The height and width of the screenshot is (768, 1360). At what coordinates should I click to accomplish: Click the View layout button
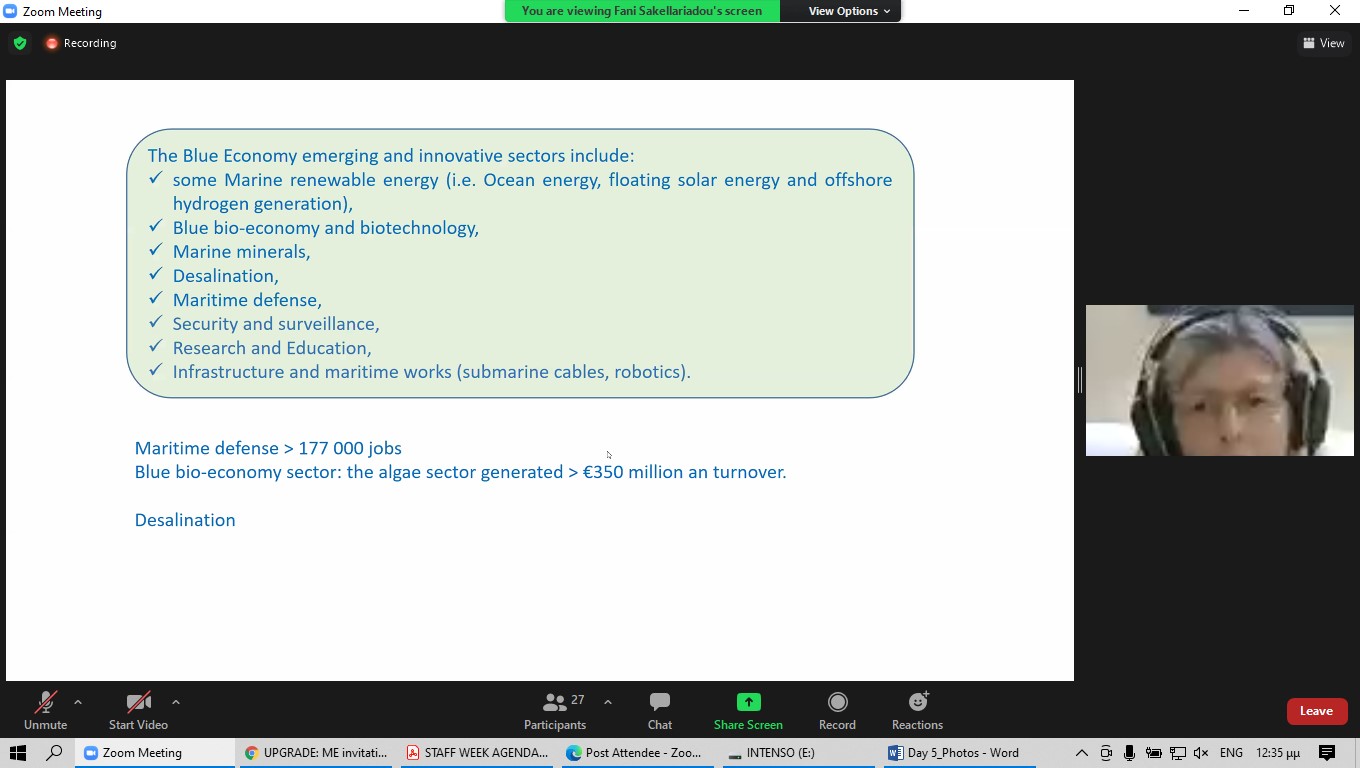coord(1323,43)
